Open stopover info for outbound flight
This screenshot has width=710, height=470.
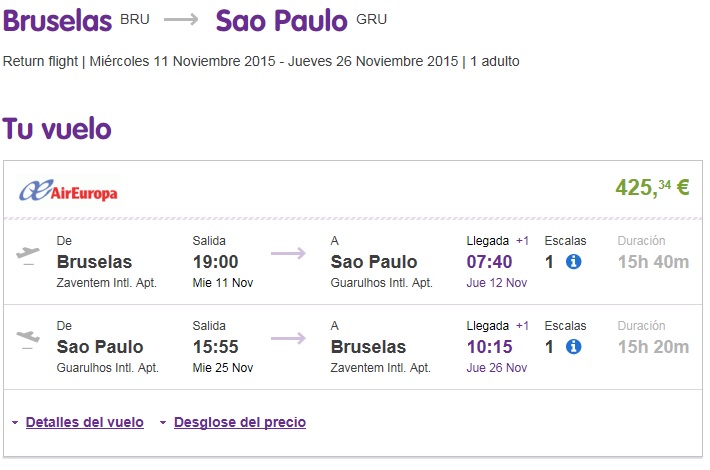pos(573,262)
